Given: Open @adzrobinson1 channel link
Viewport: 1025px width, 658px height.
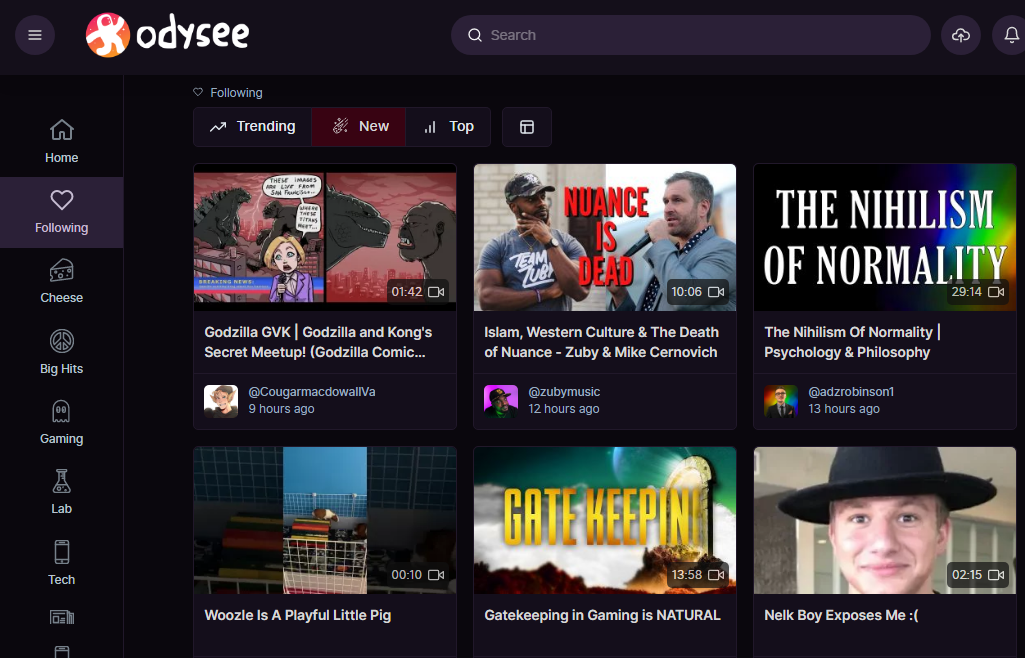Looking at the screenshot, I should coord(851,391).
